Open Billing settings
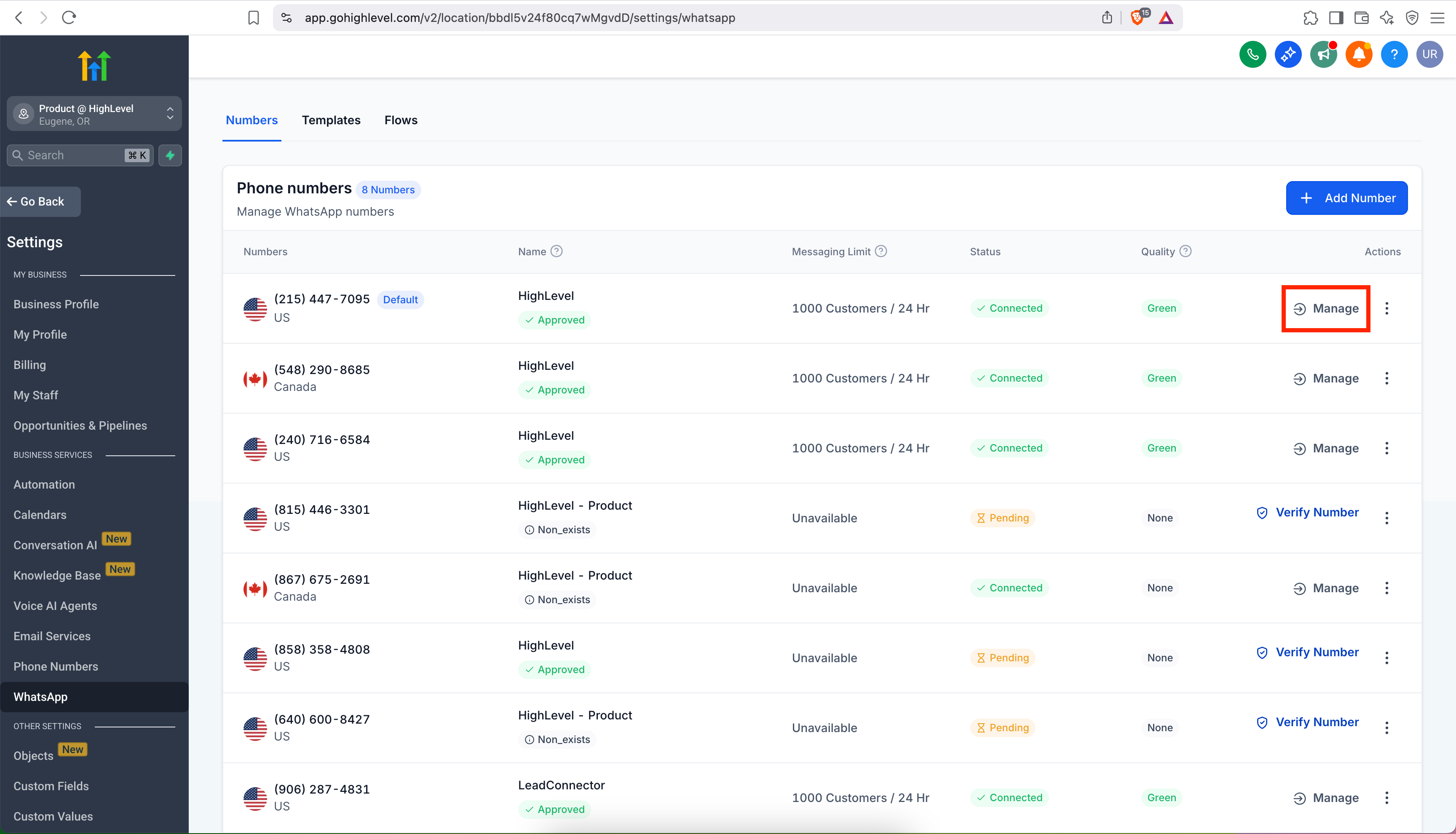Image resolution: width=1456 pixels, height=834 pixels. point(30,365)
